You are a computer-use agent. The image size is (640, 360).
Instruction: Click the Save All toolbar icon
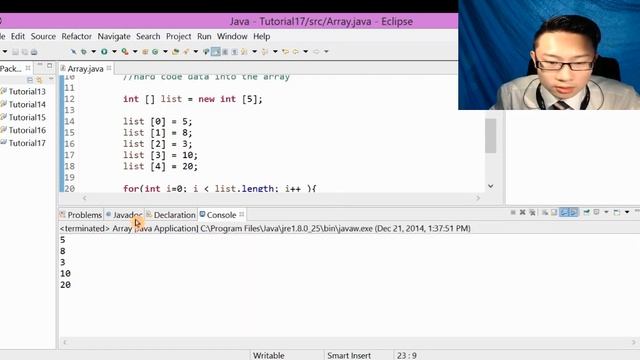[x=25, y=52]
